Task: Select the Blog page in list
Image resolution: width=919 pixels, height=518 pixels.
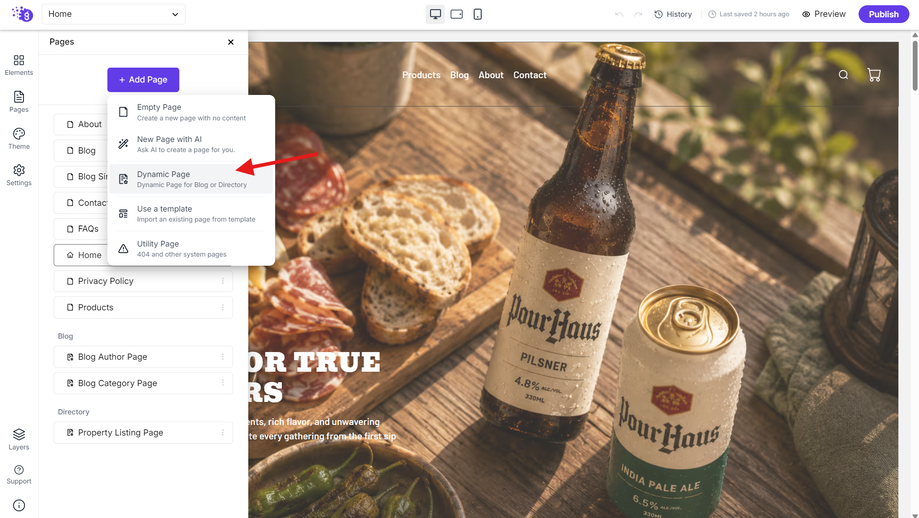Action: coord(81,151)
